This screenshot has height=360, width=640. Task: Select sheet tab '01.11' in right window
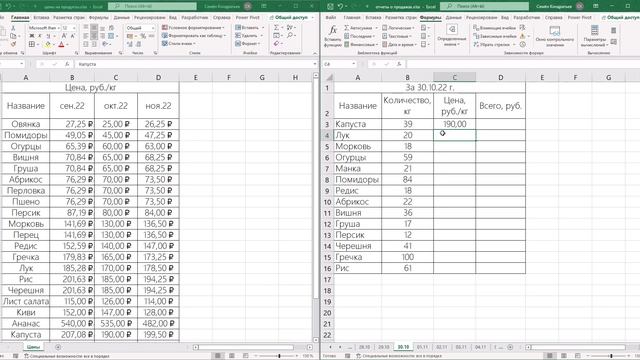[422, 347]
